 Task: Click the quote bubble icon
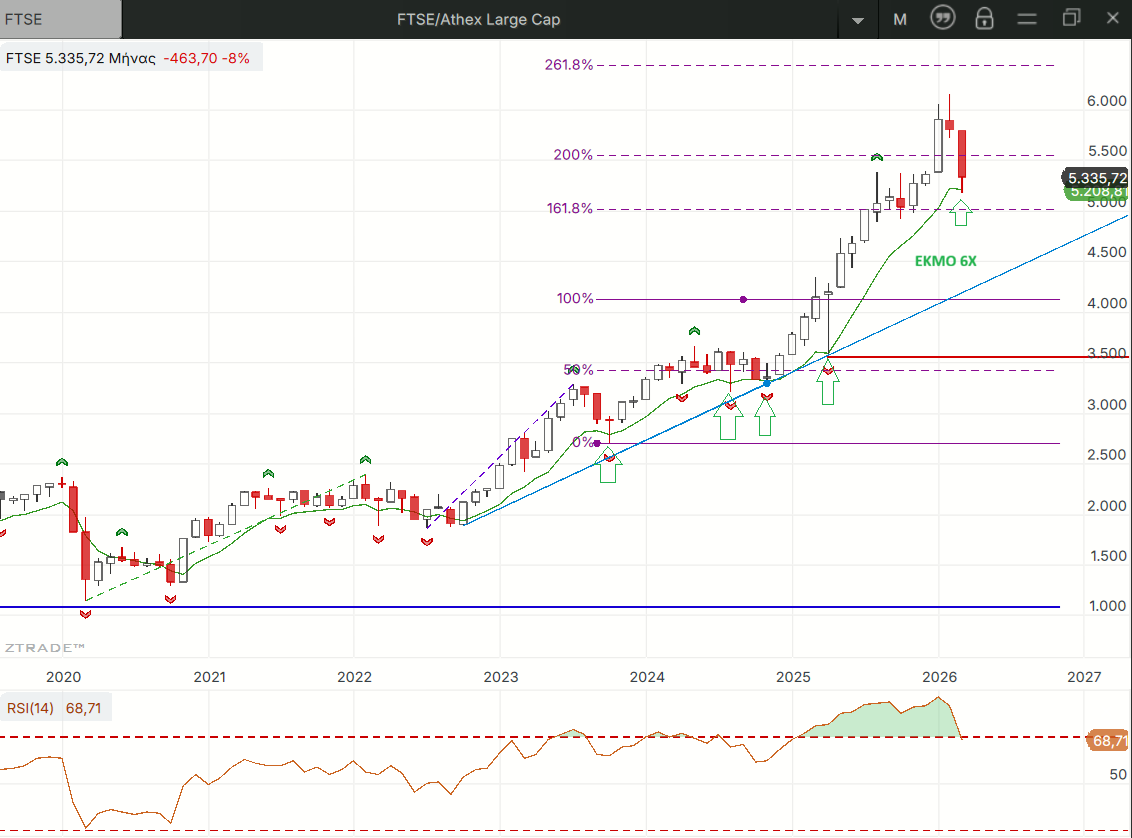(942, 18)
